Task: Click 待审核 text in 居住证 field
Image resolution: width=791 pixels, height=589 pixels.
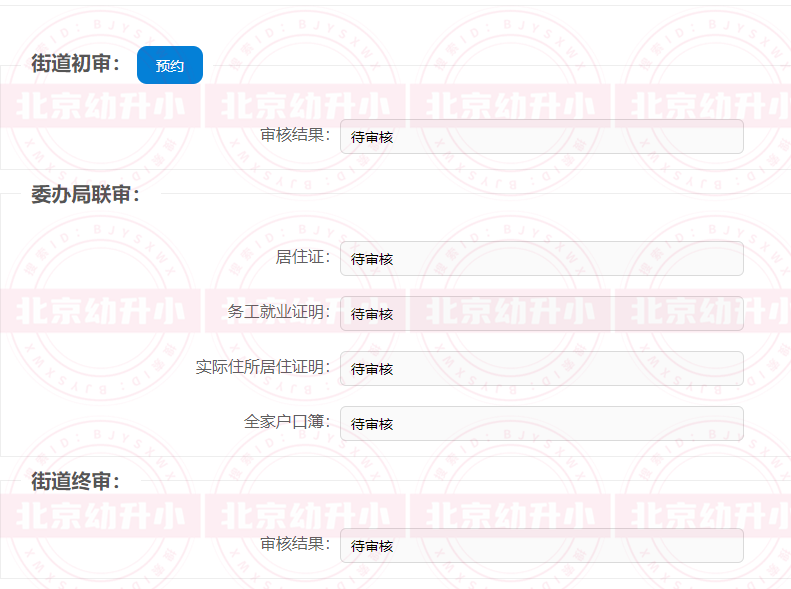Action: tap(372, 260)
